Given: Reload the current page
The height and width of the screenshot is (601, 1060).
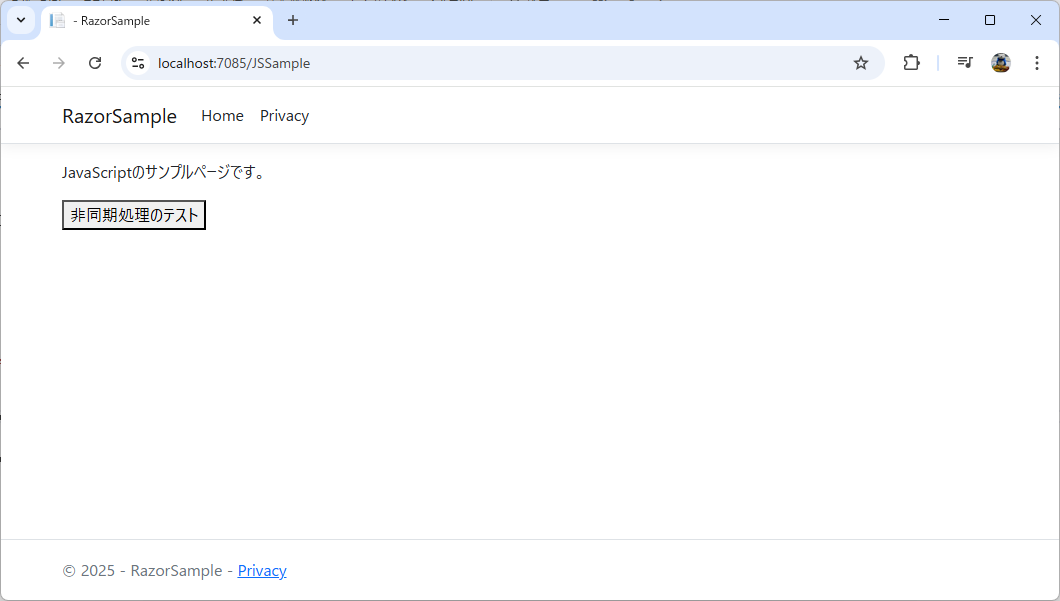Looking at the screenshot, I should tap(95, 63).
